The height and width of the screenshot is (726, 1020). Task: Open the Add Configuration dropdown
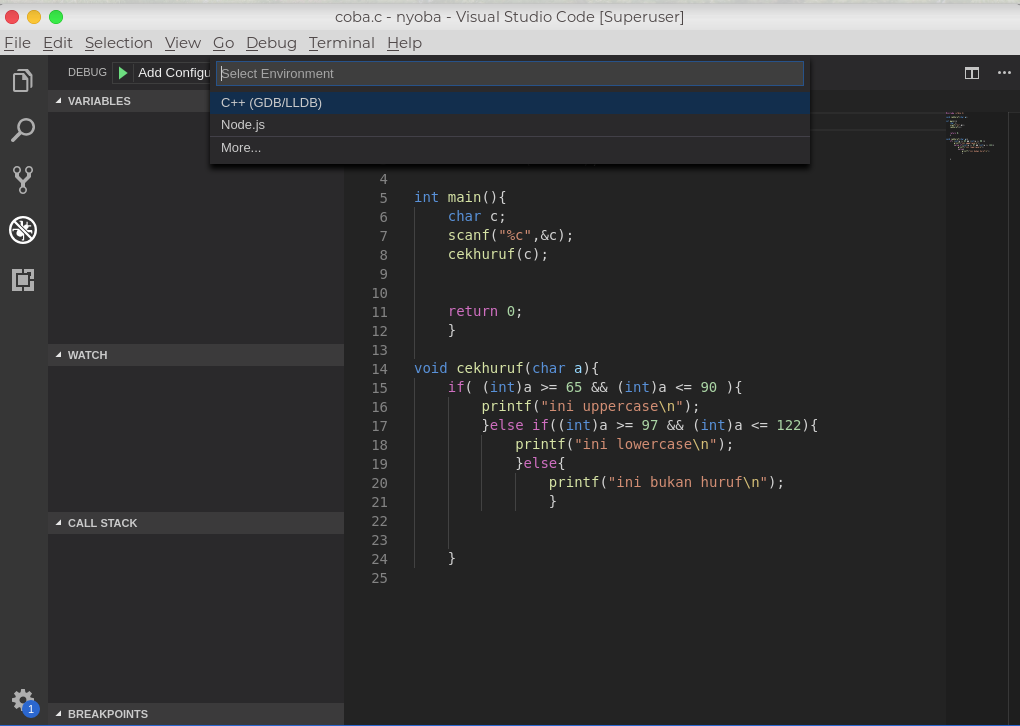[174, 73]
